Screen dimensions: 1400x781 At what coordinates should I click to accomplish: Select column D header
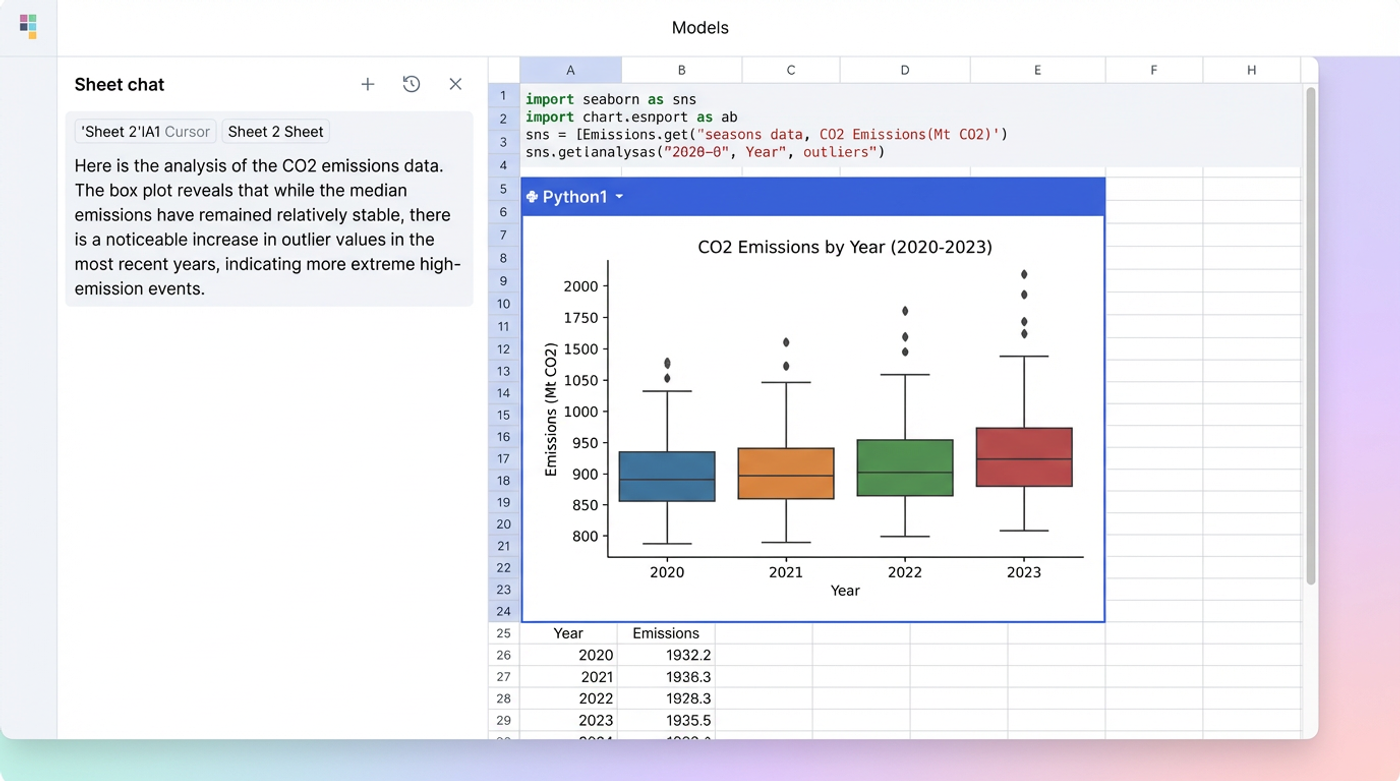[905, 70]
